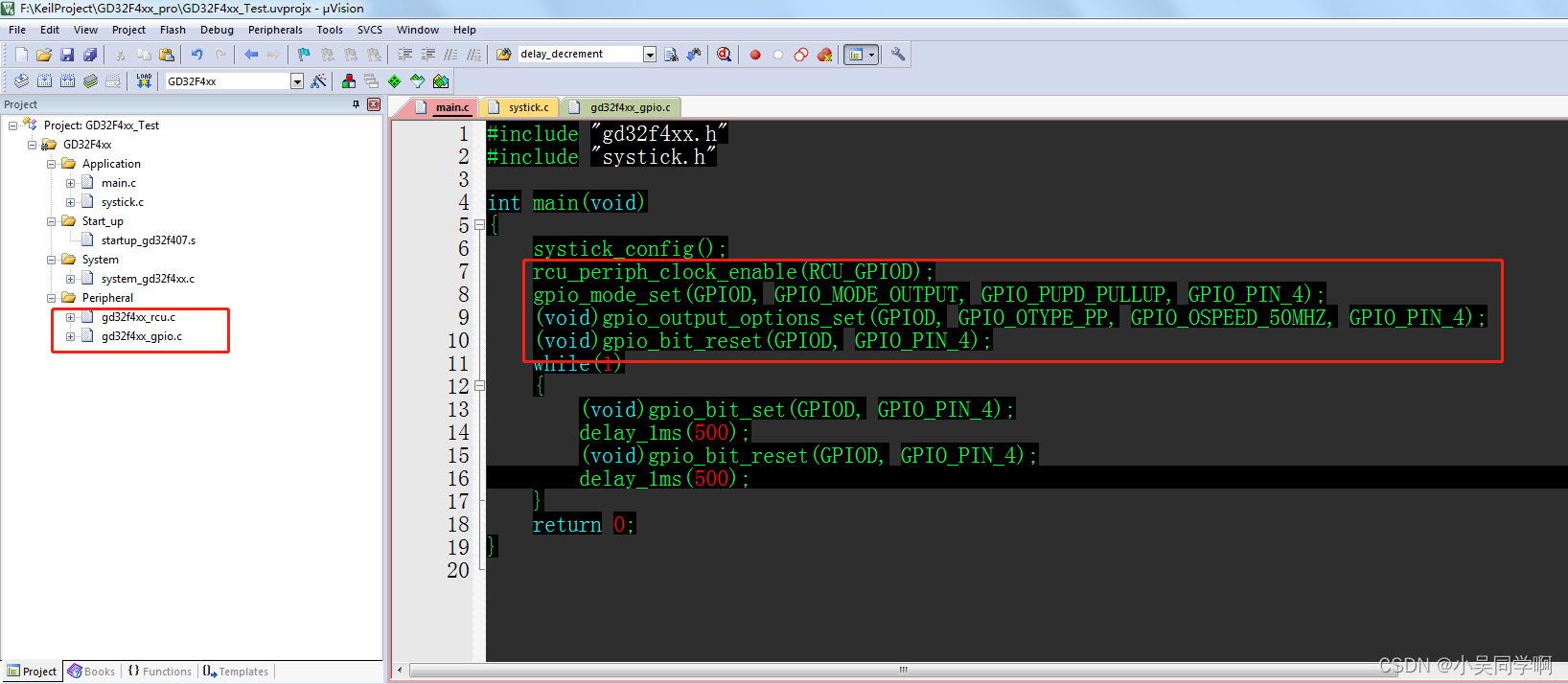This screenshot has height=684, width=1568.
Task: Collapse the while loop fold
Action: click(479, 386)
